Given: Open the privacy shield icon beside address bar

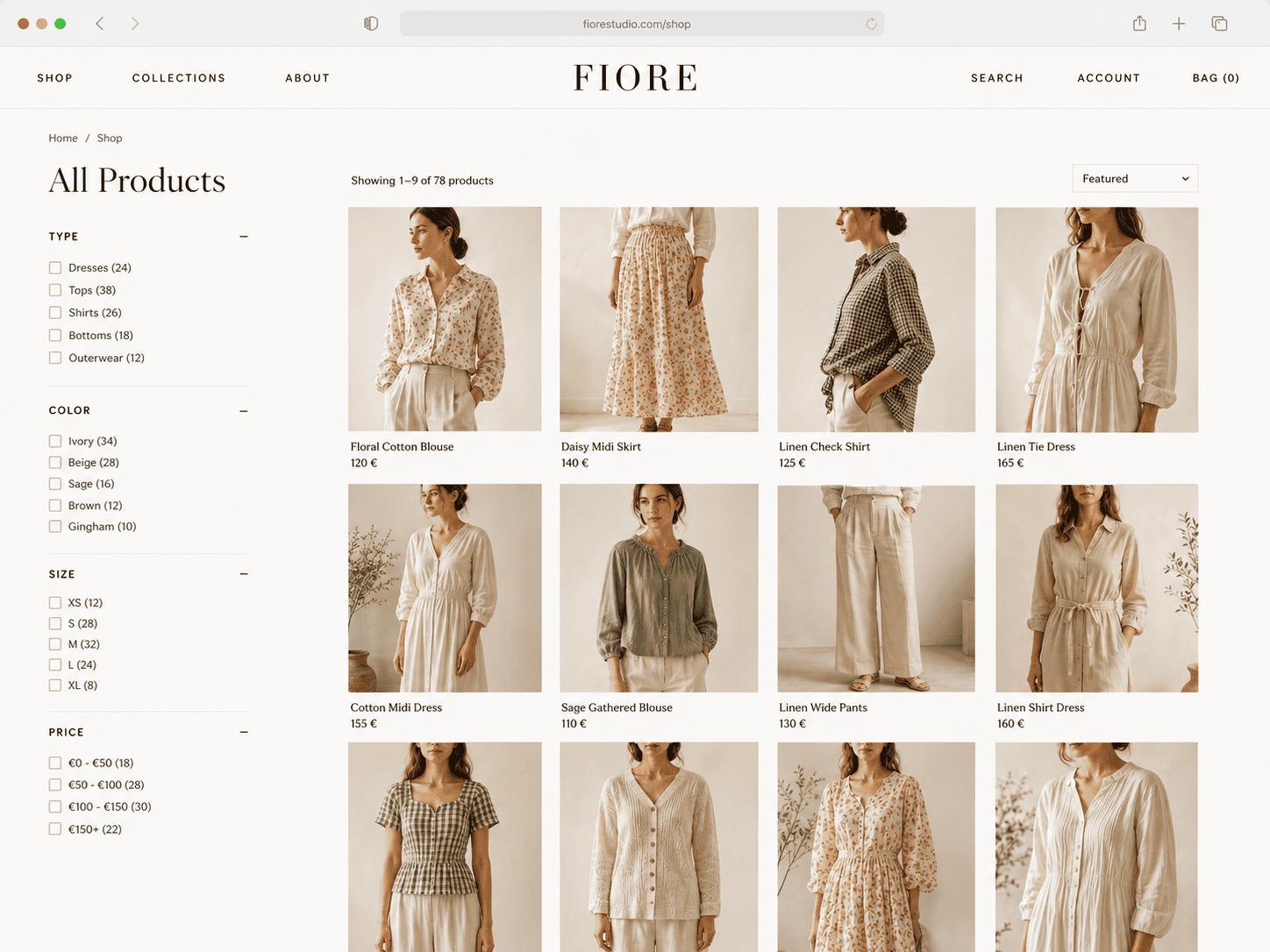Looking at the screenshot, I should (x=371, y=24).
